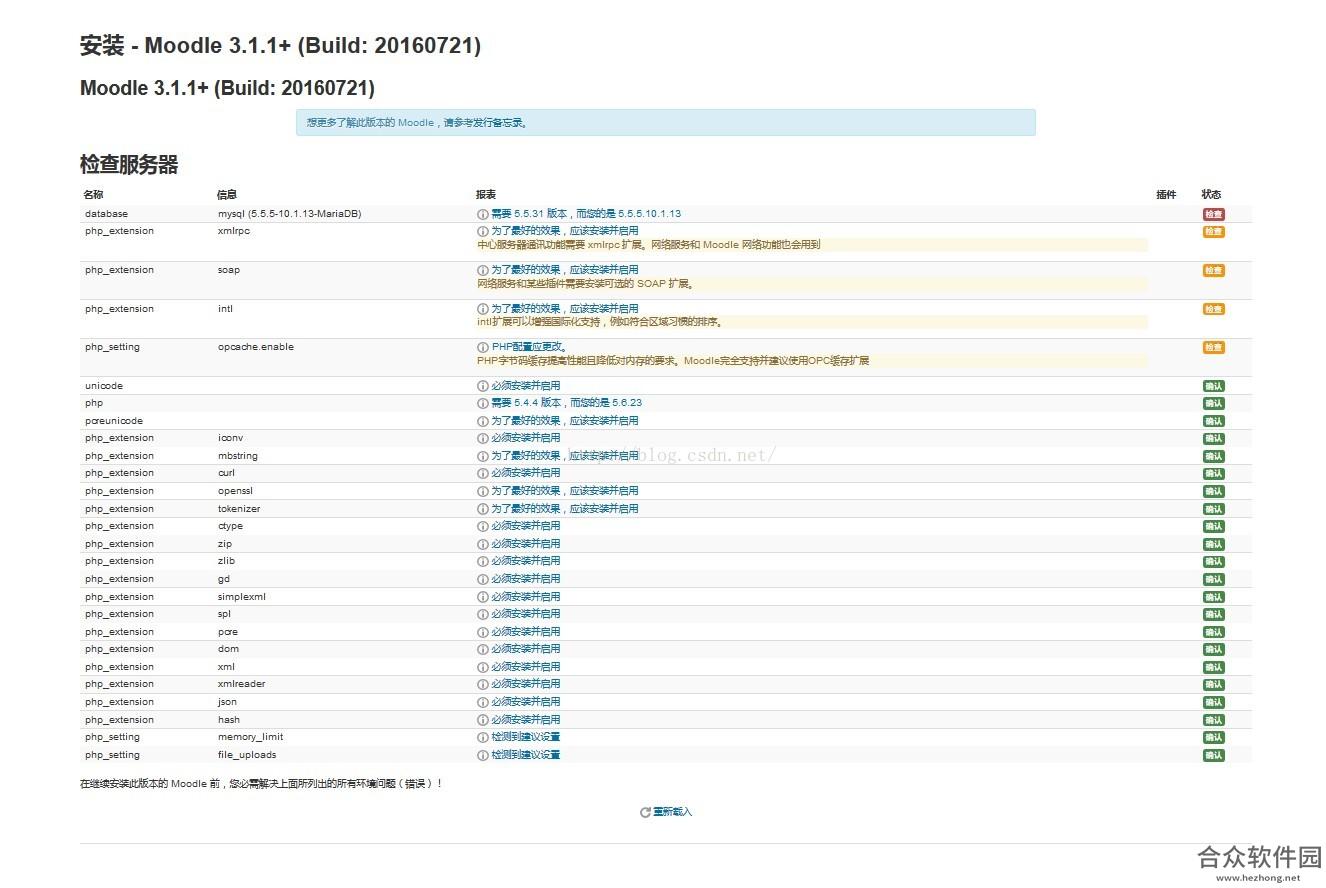This screenshot has height=888, width=1326.
Task: Click the orange status badge for opcache.enable
Action: [x=1213, y=347]
